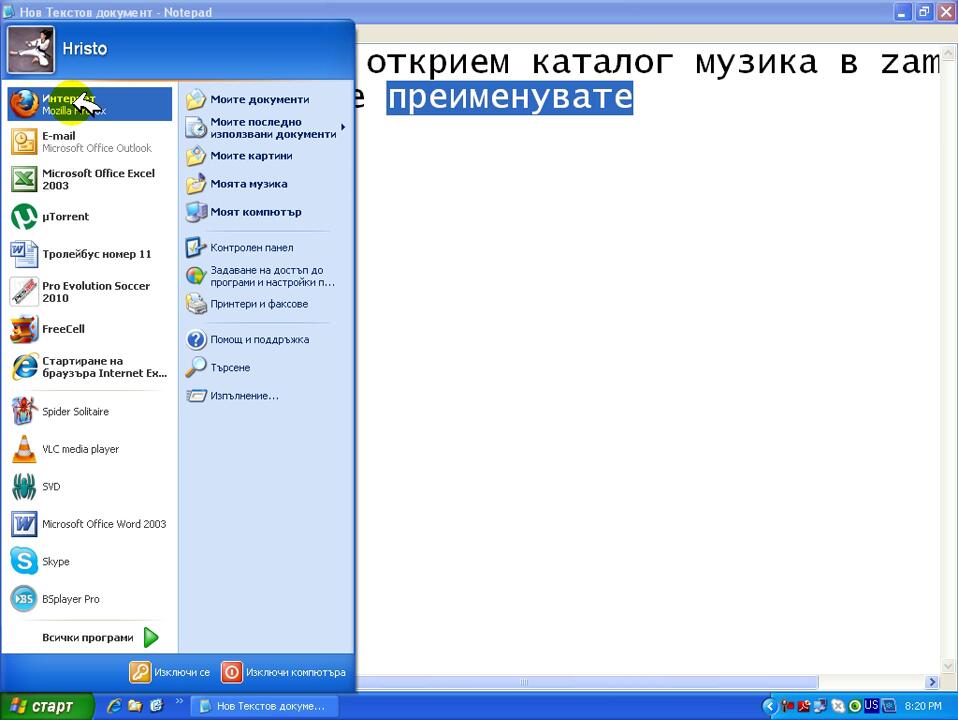Open Mozilla Firefox from Start menu
The width and height of the screenshot is (958, 720).
[x=88, y=104]
